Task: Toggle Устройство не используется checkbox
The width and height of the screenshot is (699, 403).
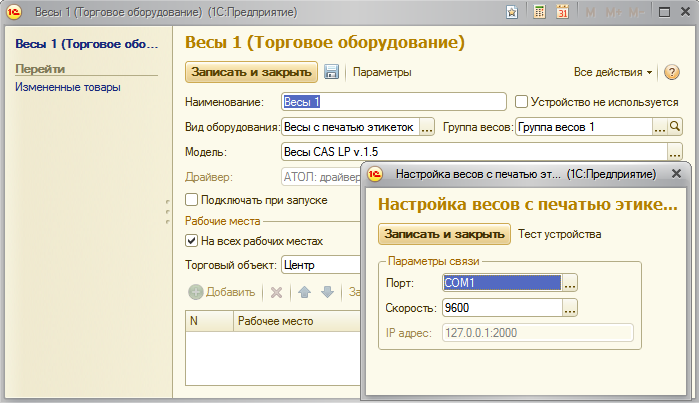Action: (521, 102)
